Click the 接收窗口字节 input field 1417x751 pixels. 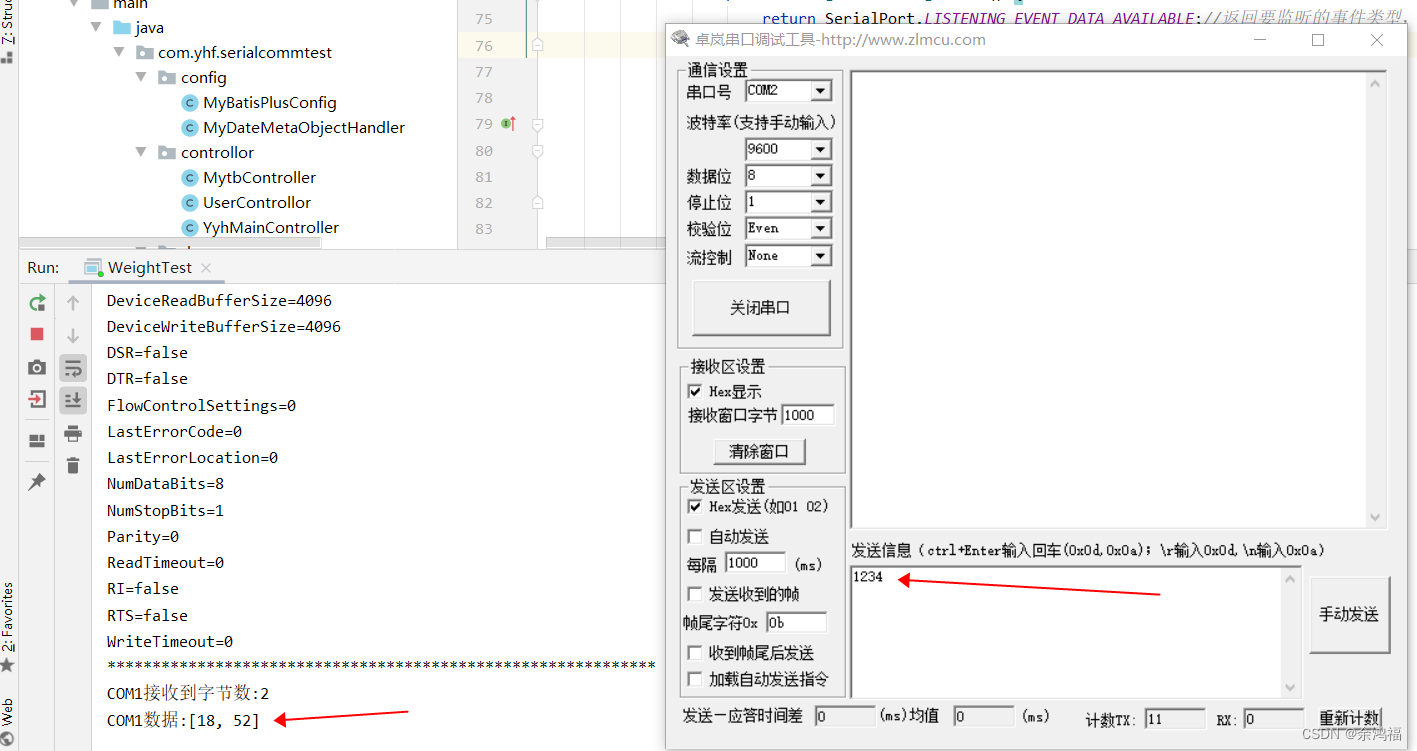point(808,415)
